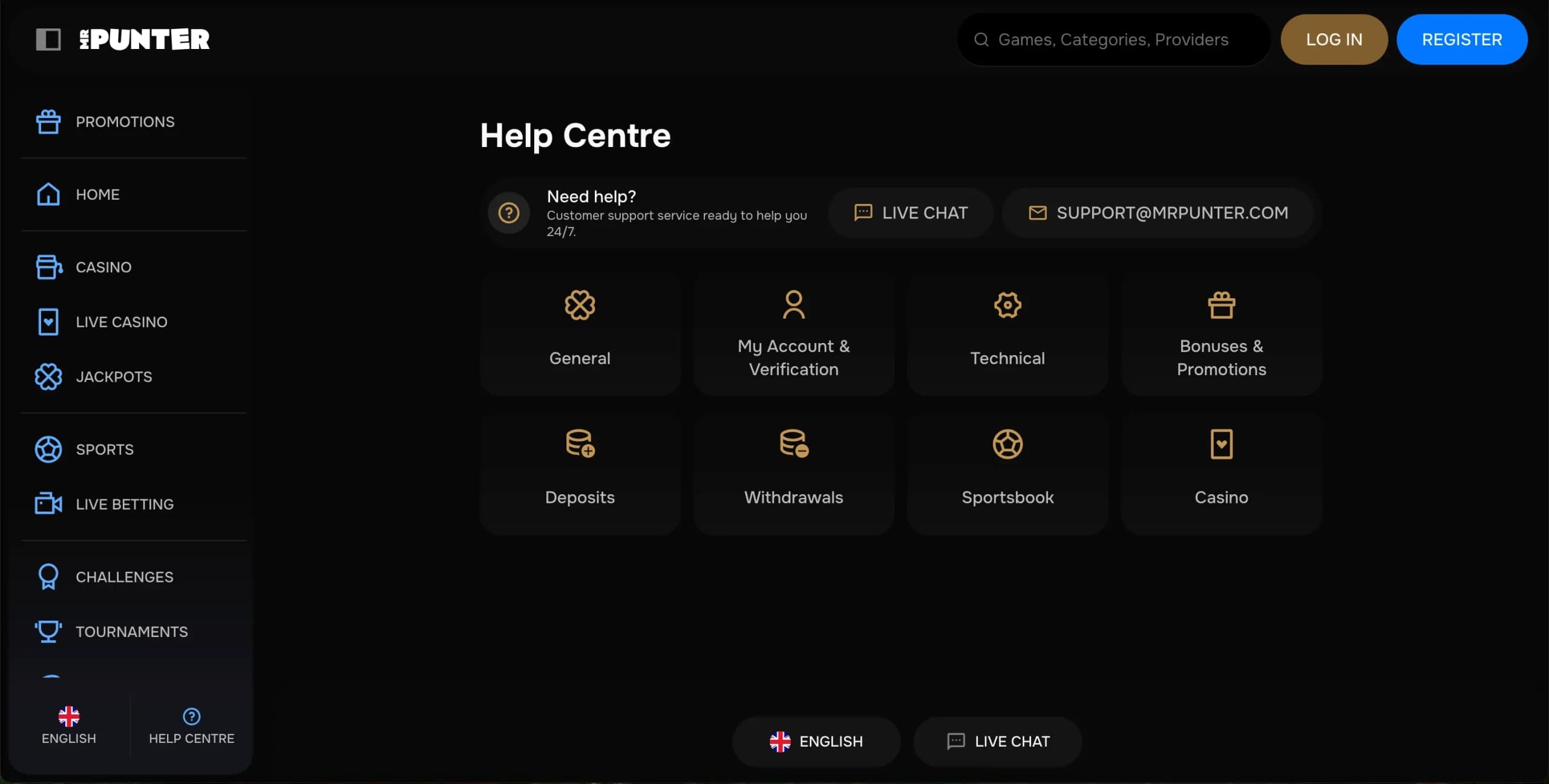Click the Help Centre question mark icon

[x=191, y=717]
